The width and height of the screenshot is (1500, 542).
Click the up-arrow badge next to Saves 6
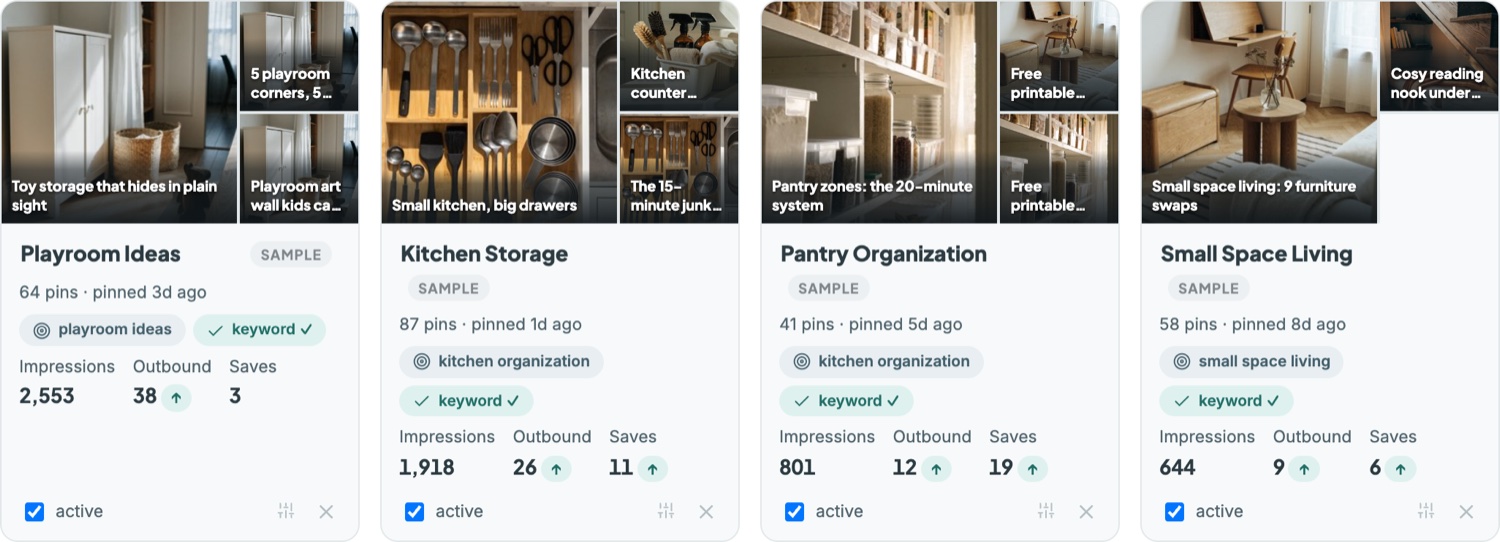tap(1401, 468)
